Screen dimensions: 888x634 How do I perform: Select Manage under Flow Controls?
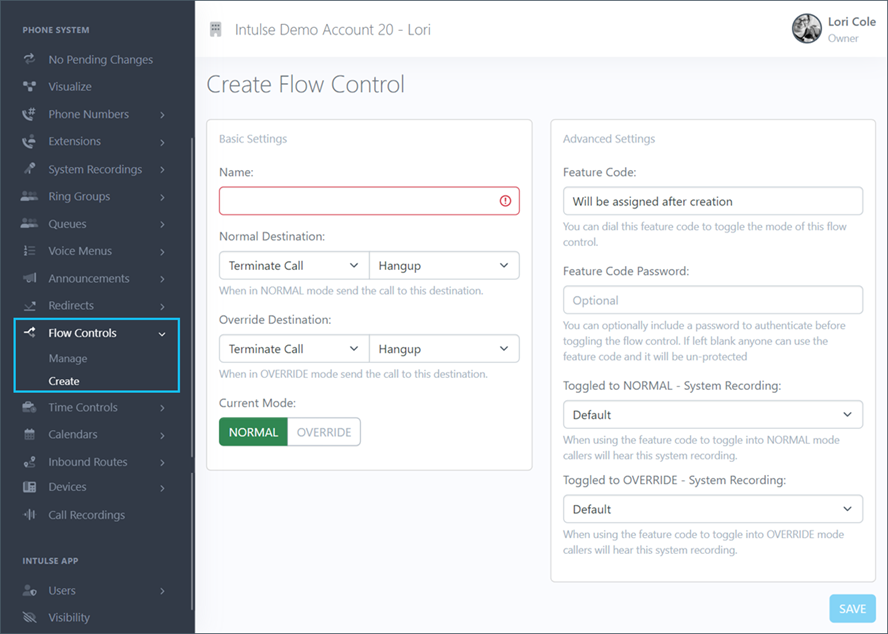click(x=68, y=358)
